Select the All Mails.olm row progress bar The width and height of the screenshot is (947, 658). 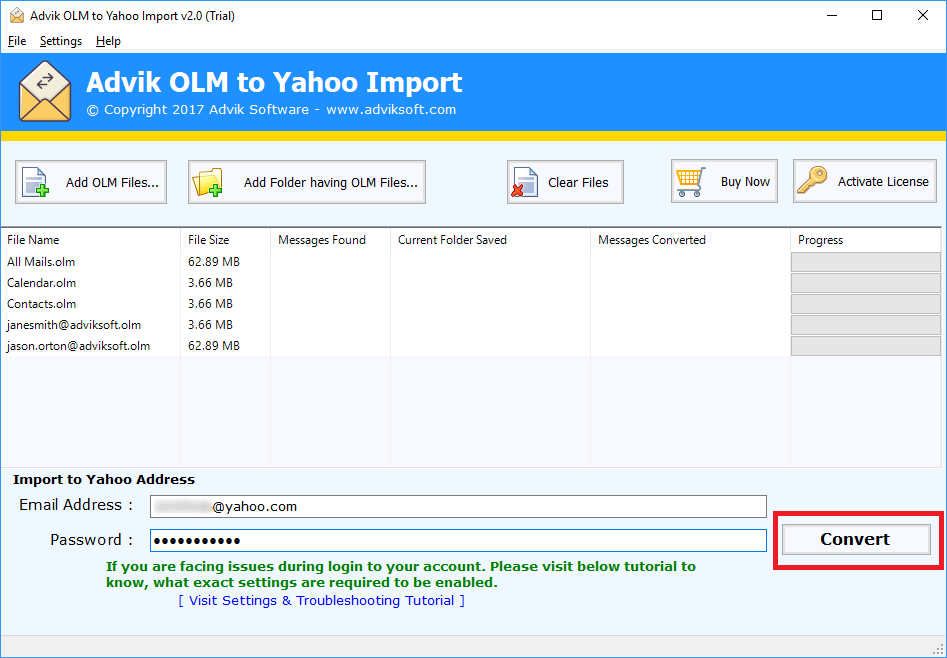click(865, 262)
